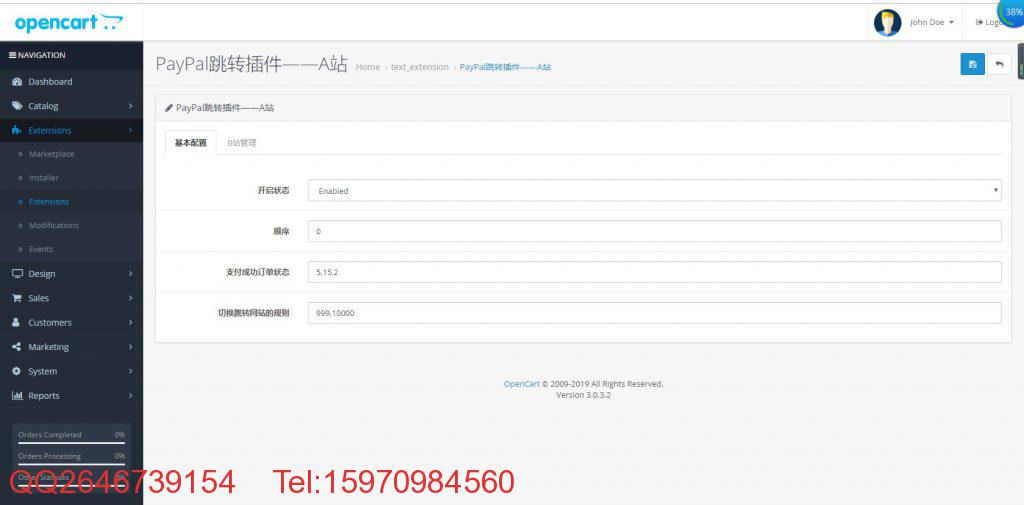Click the NAVIGATION hamburger icon

pos(12,56)
